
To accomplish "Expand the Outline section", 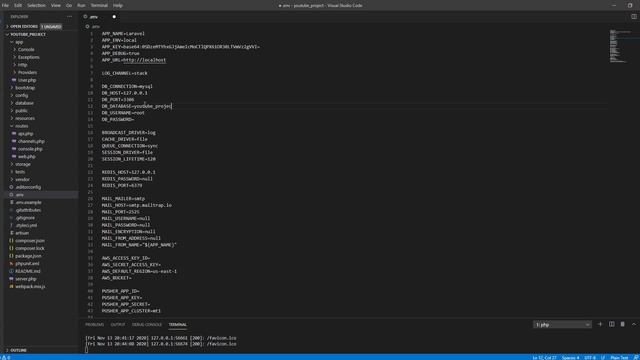I will coord(18,350).
